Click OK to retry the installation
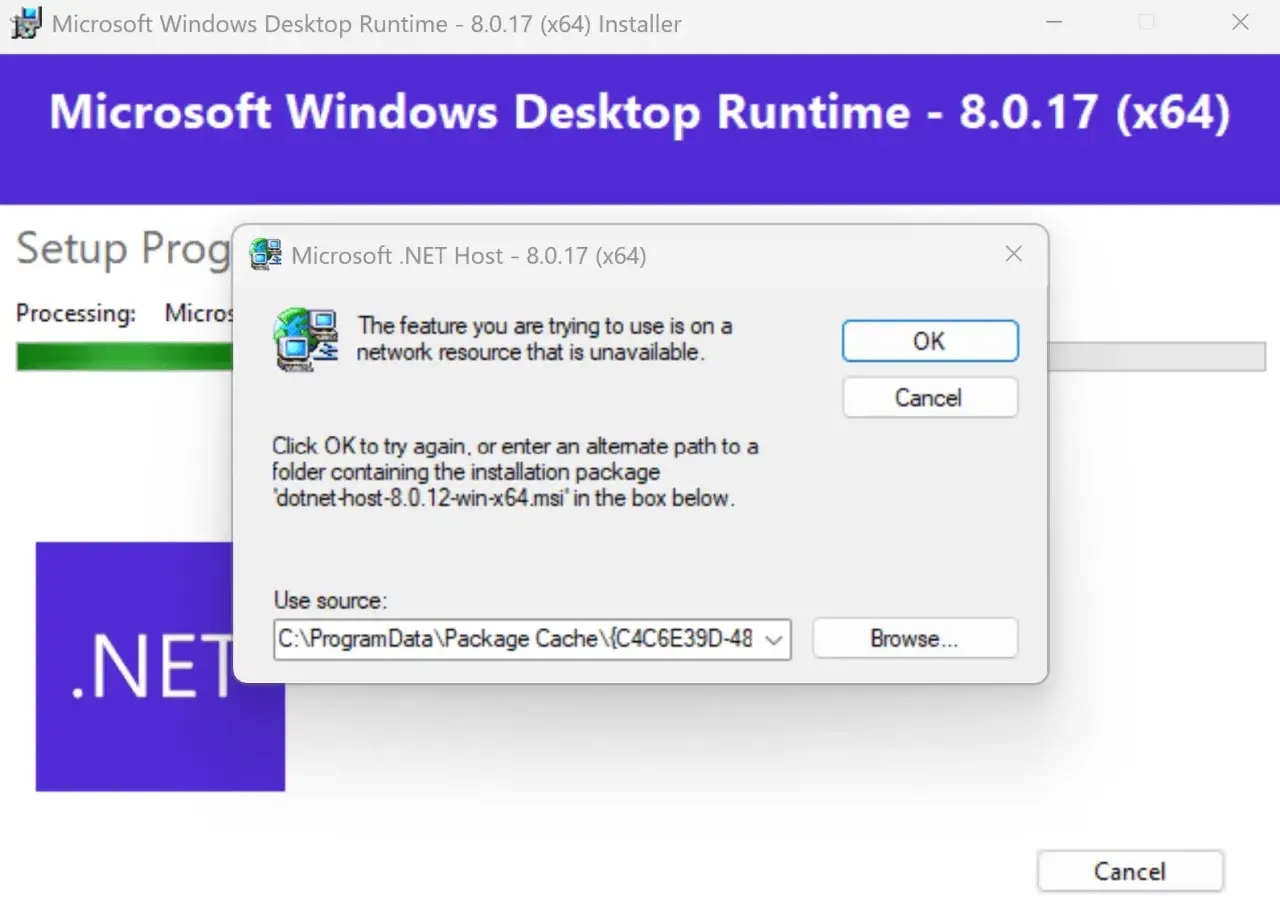Screen dimensions: 1280x909 point(930,341)
